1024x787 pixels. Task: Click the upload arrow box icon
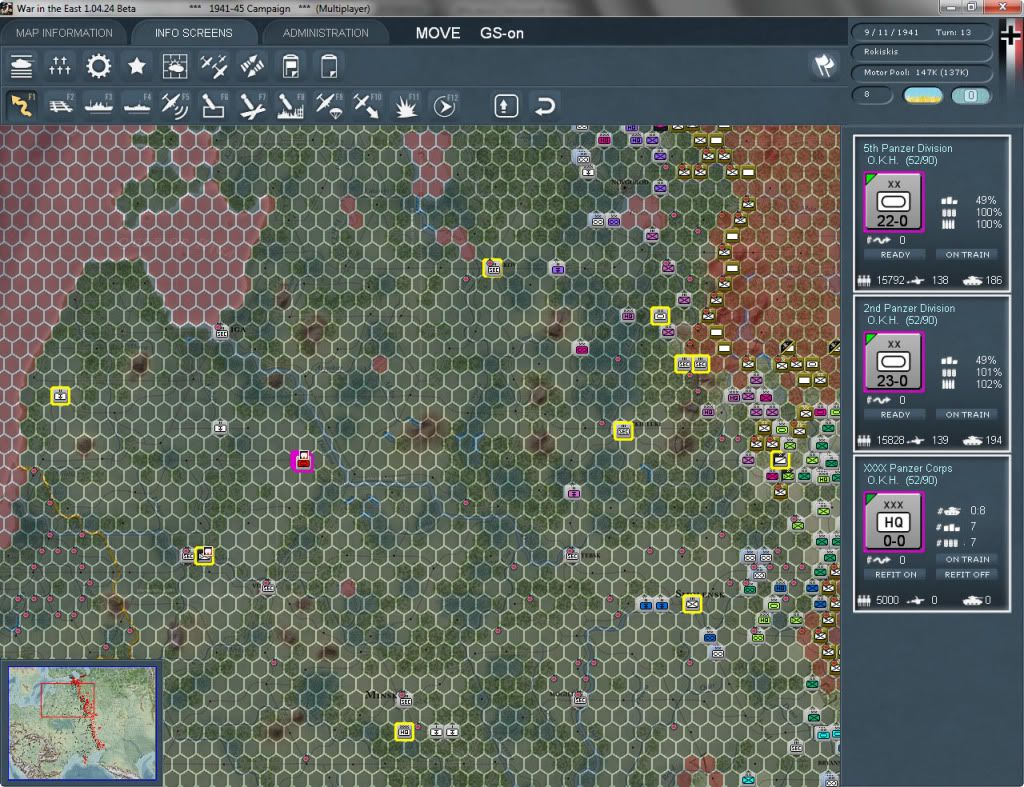pyautogui.click(x=506, y=106)
